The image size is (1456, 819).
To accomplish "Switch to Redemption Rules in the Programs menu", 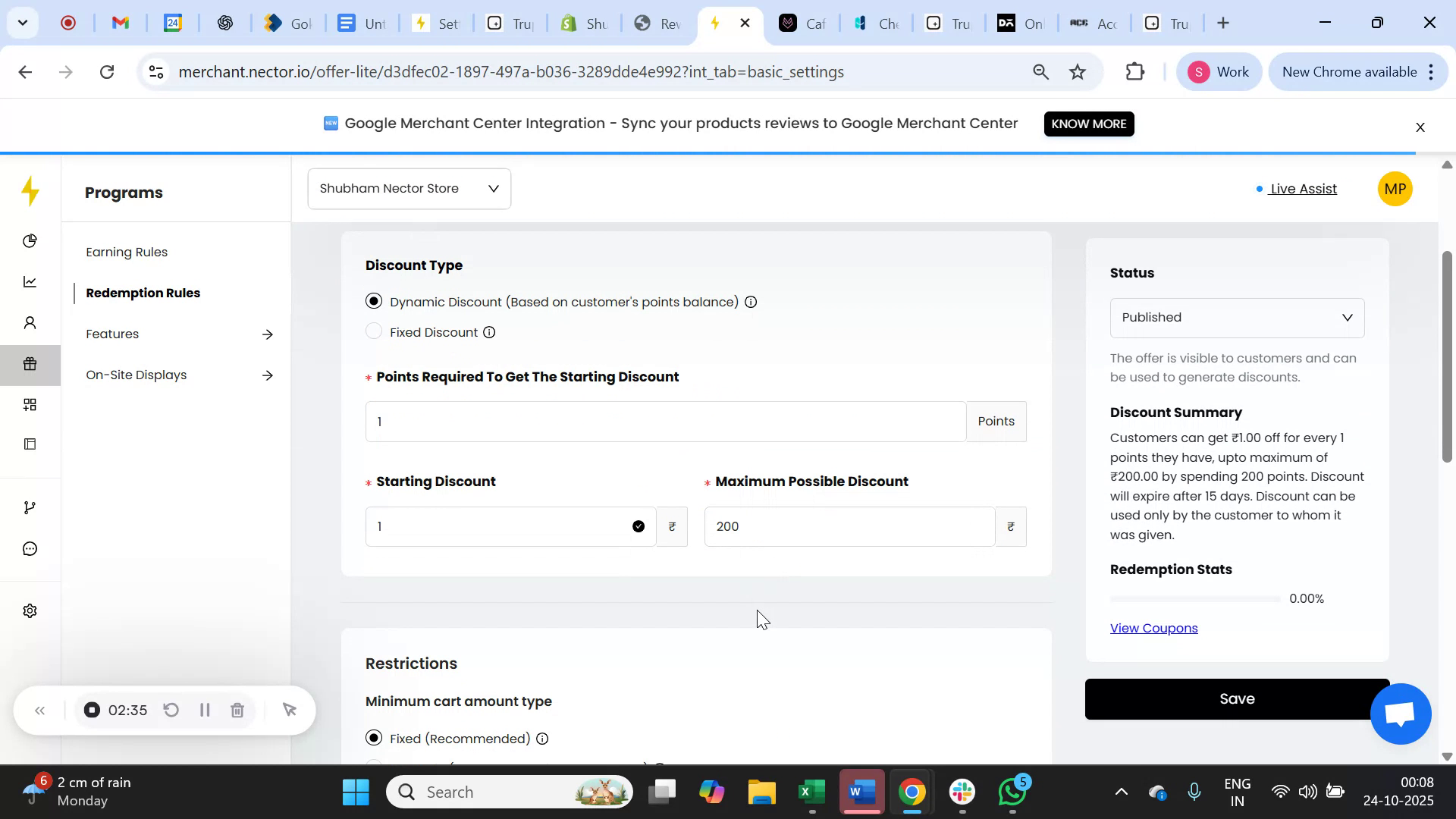I will (x=143, y=293).
